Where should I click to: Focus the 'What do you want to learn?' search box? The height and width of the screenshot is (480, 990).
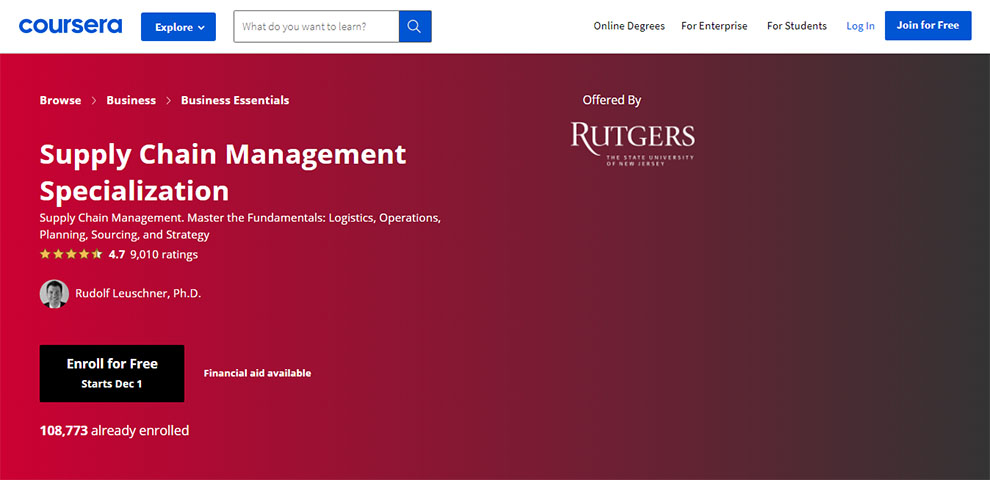pos(316,27)
